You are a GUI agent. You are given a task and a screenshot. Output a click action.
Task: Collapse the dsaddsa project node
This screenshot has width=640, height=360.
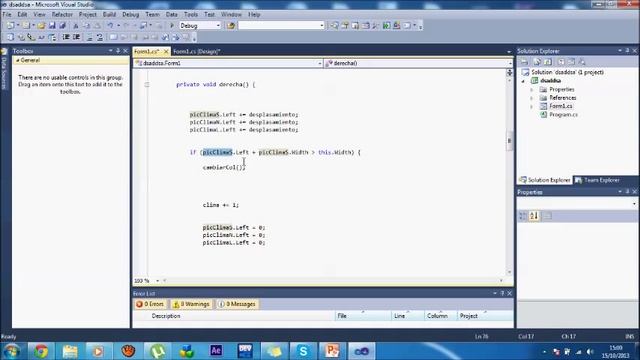523,81
